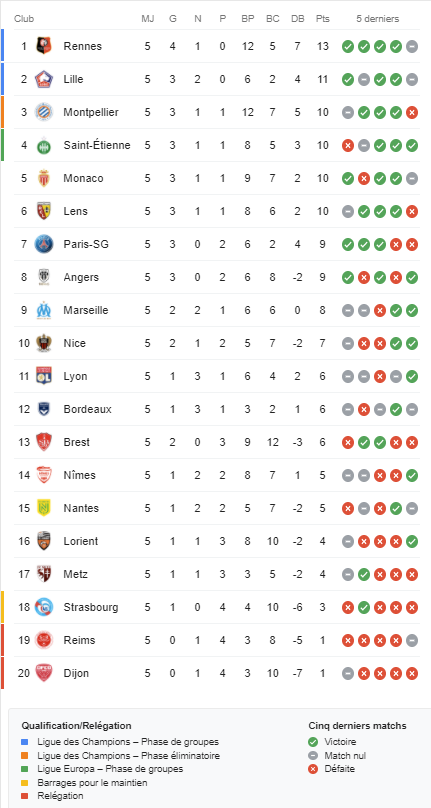Click the Pts column header

click(x=323, y=19)
